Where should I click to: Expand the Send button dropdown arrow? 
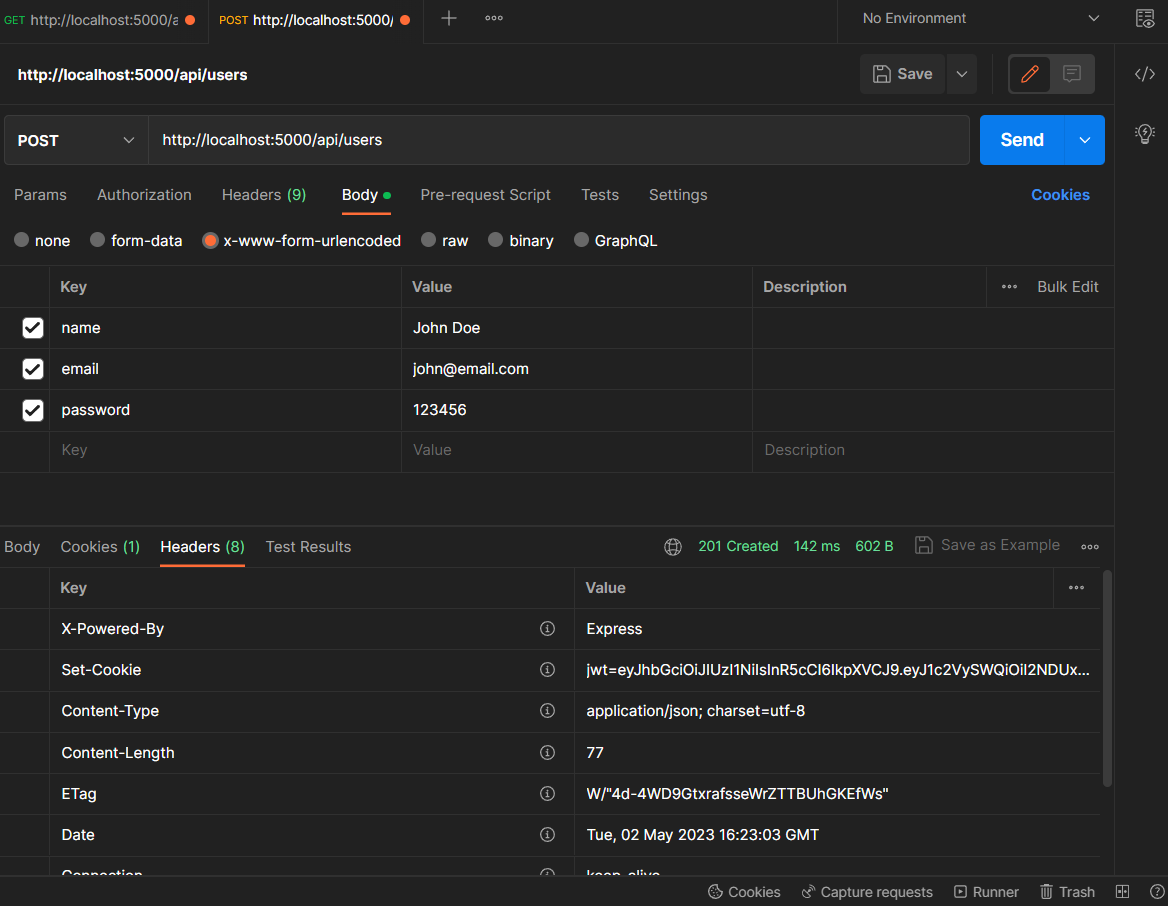[x=1085, y=140]
